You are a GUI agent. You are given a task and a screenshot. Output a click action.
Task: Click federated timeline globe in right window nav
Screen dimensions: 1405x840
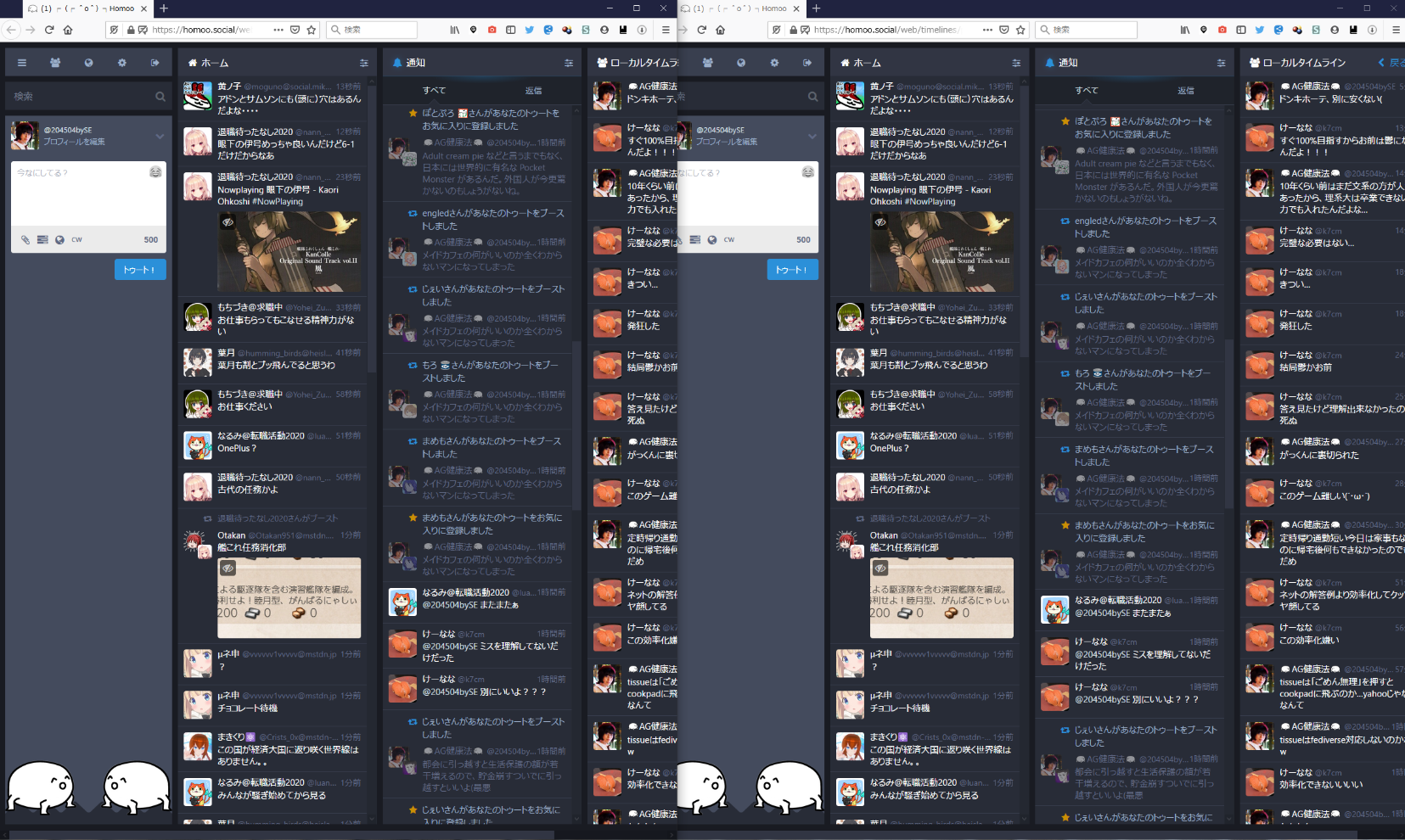(741, 63)
